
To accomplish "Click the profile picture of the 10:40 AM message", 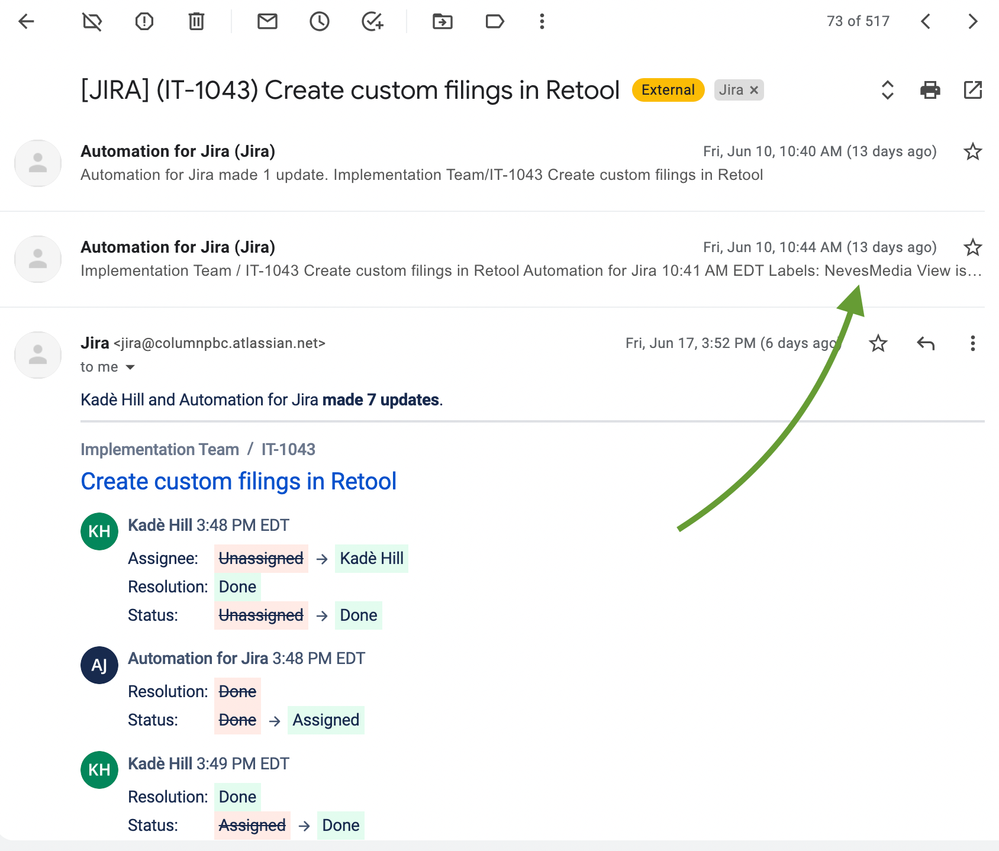I will [x=38, y=163].
